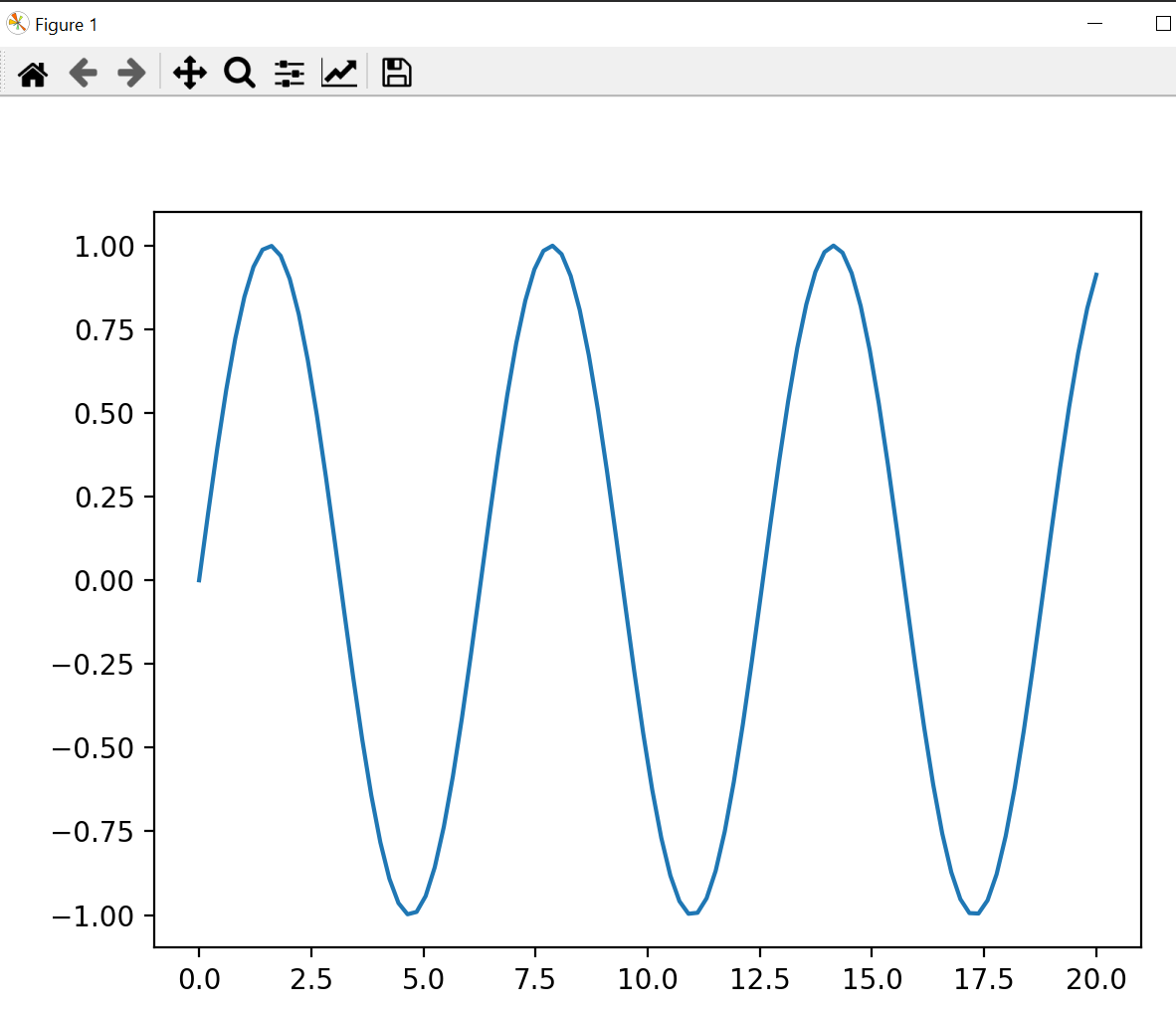Screen dimensions: 1176x1012
Task: Maximize the Figure 1 window
Action: coord(1163,24)
